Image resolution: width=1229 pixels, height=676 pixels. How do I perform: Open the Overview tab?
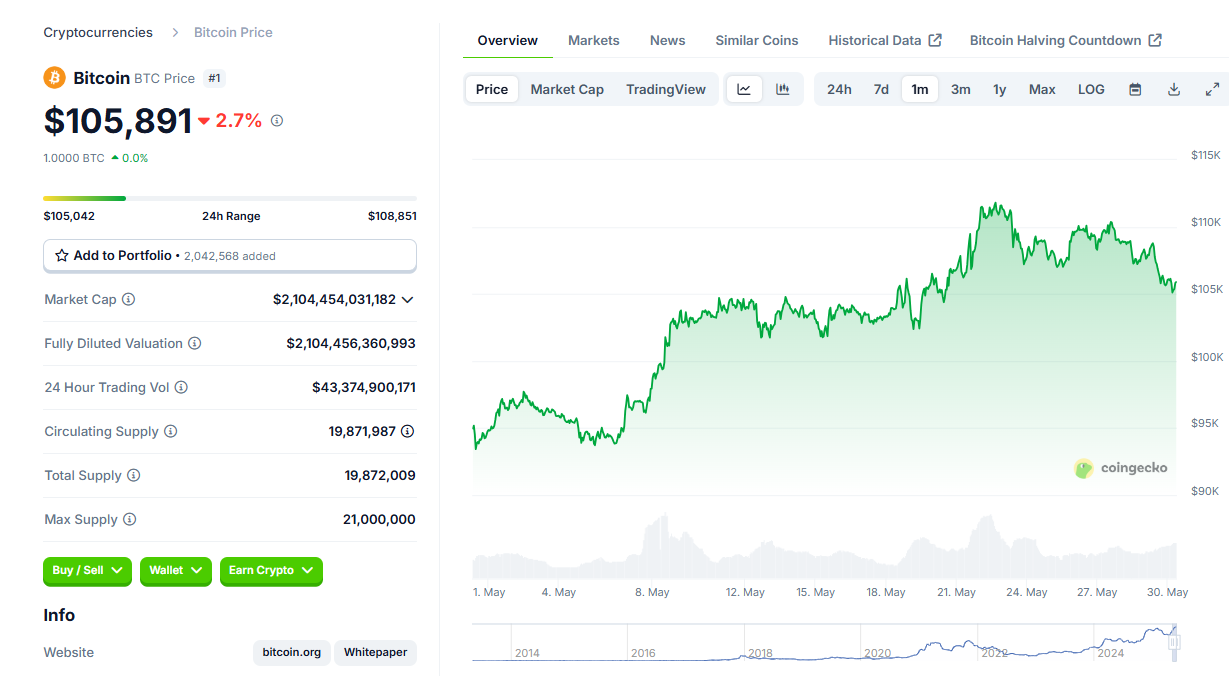click(x=508, y=40)
